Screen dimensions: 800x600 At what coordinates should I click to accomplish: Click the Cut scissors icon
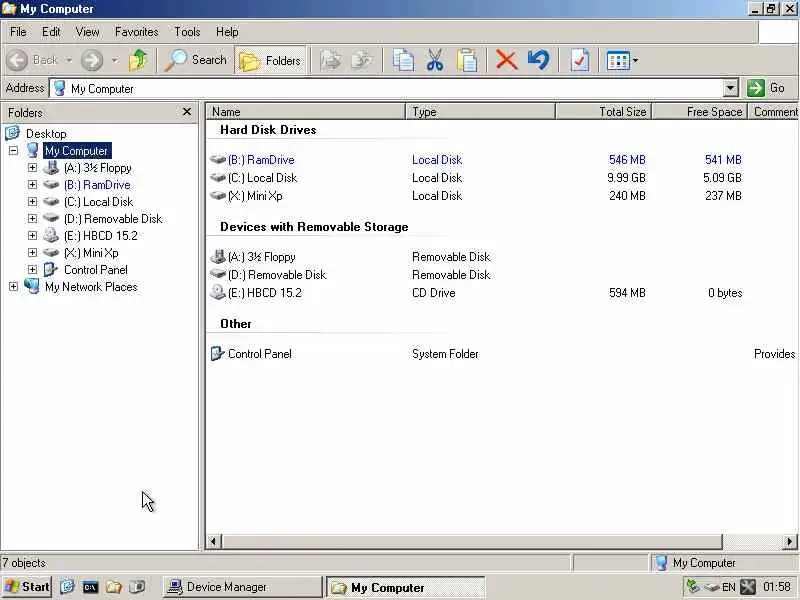435,60
